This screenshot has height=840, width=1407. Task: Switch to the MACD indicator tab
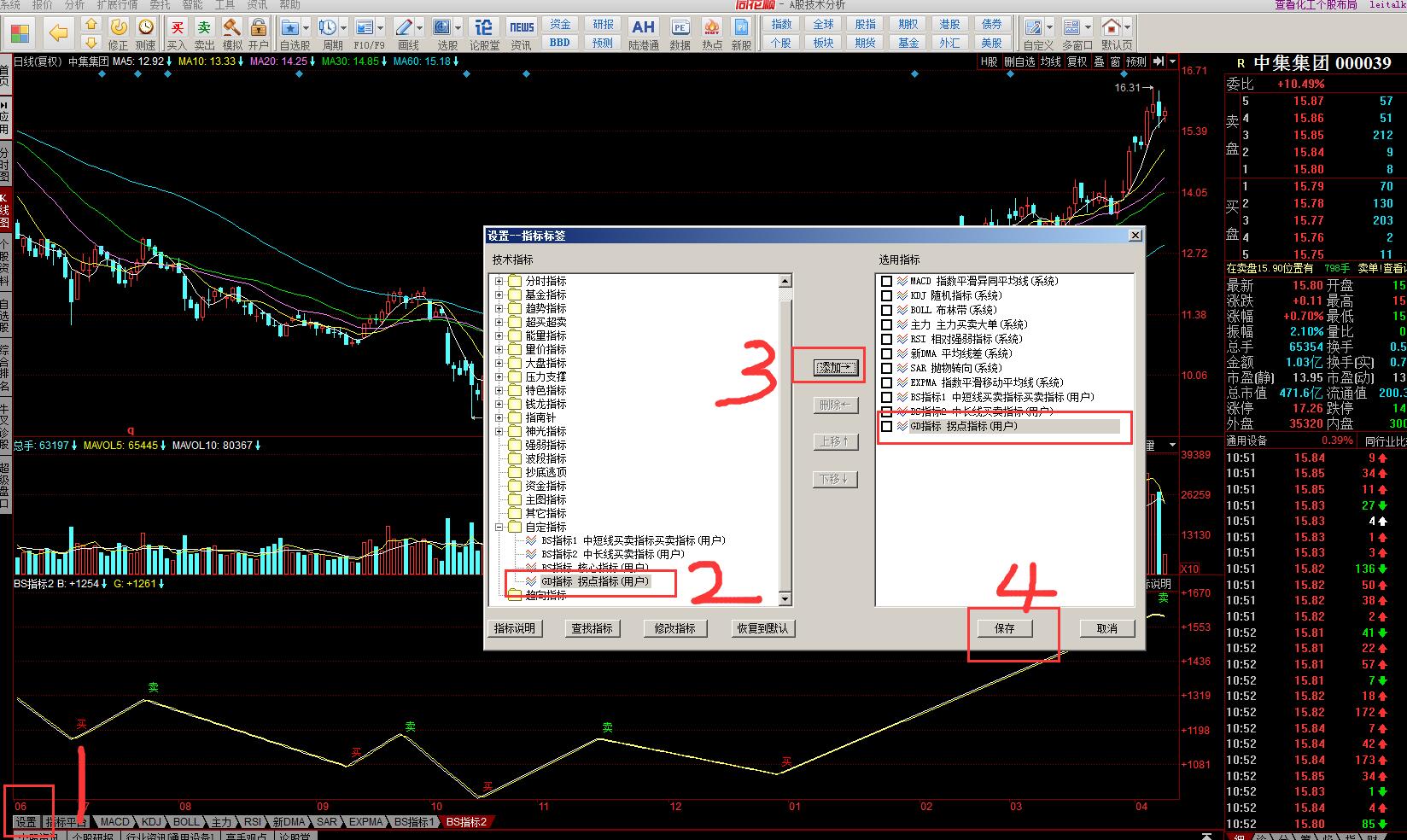114,822
